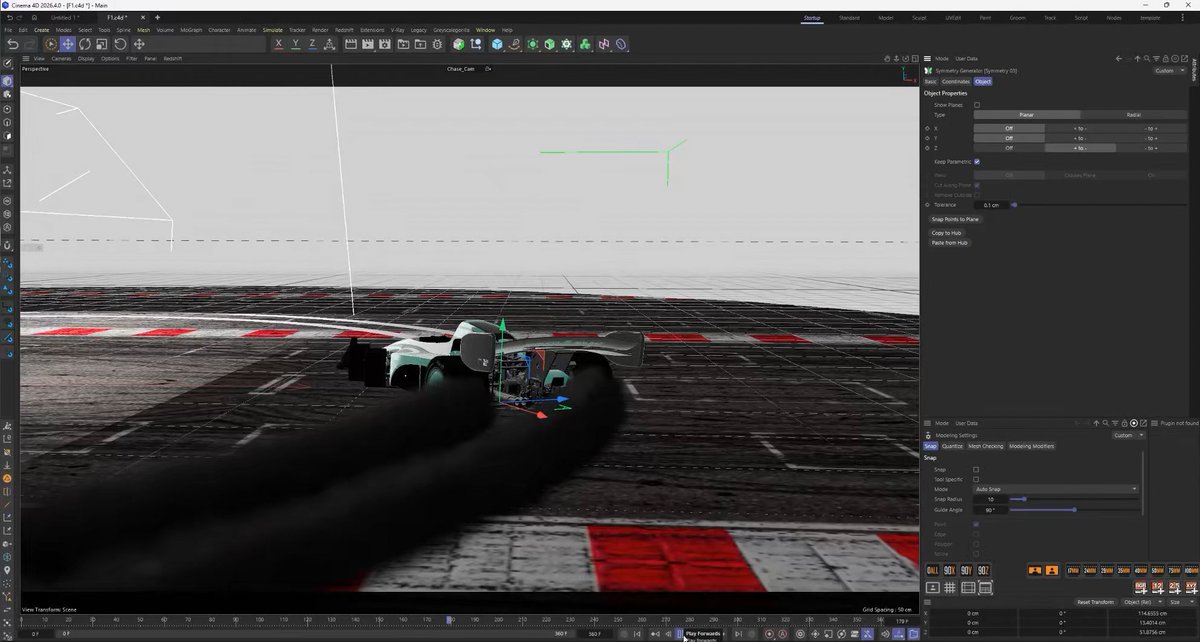Click Snap Points to Plane button

click(x=955, y=219)
